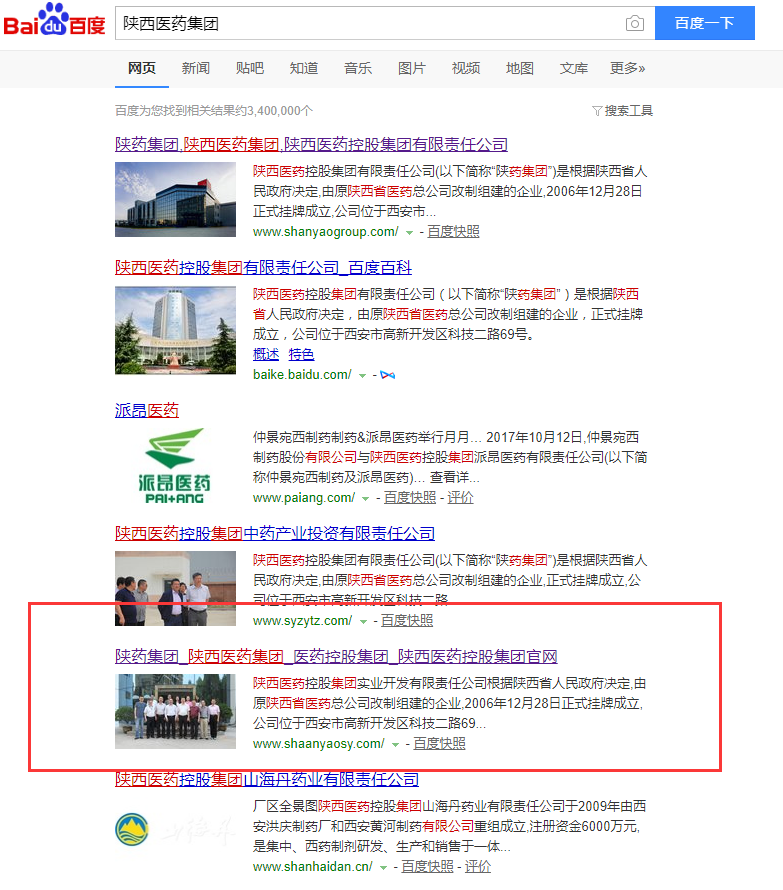Click 百度快照 link for syzytz.com
The height and width of the screenshot is (890, 783).
[406, 621]
